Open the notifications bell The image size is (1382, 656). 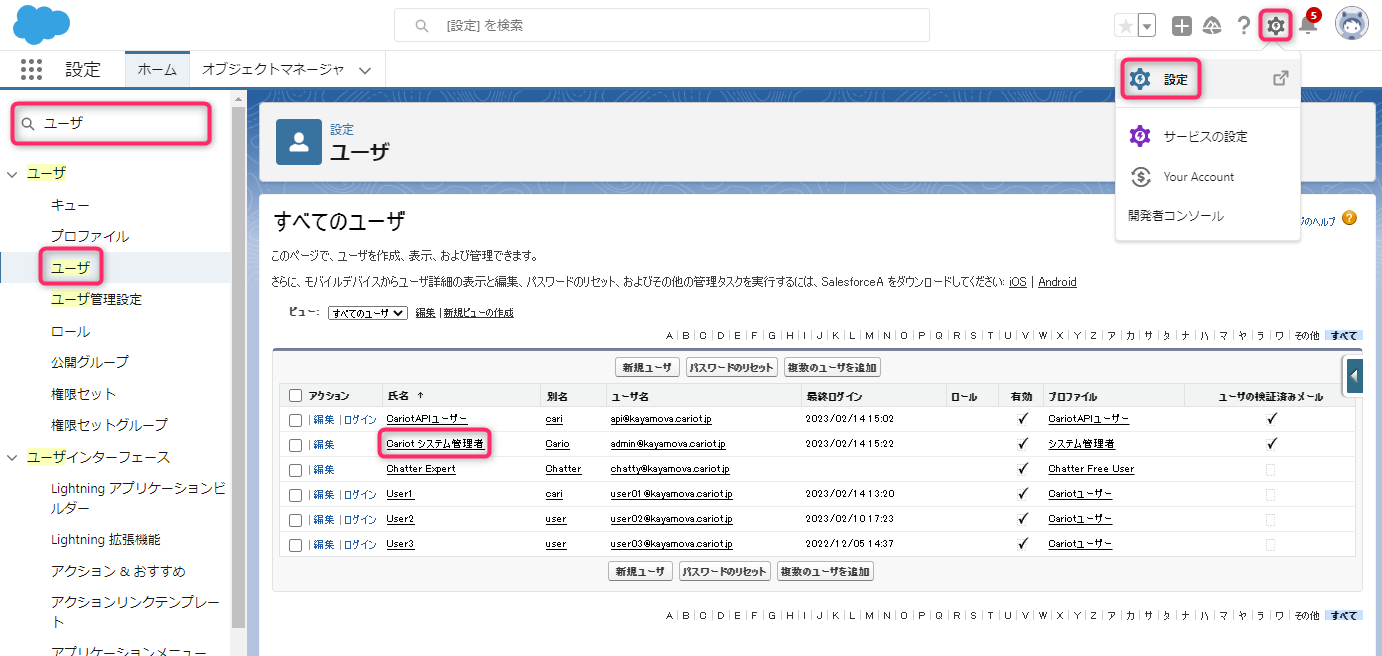point(1307,26)
